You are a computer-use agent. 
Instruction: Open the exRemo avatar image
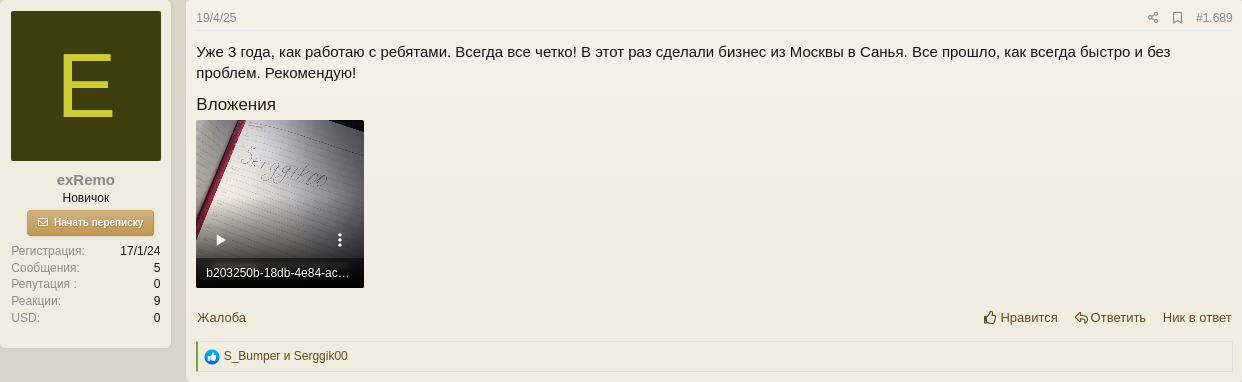[x=86, y=86]
